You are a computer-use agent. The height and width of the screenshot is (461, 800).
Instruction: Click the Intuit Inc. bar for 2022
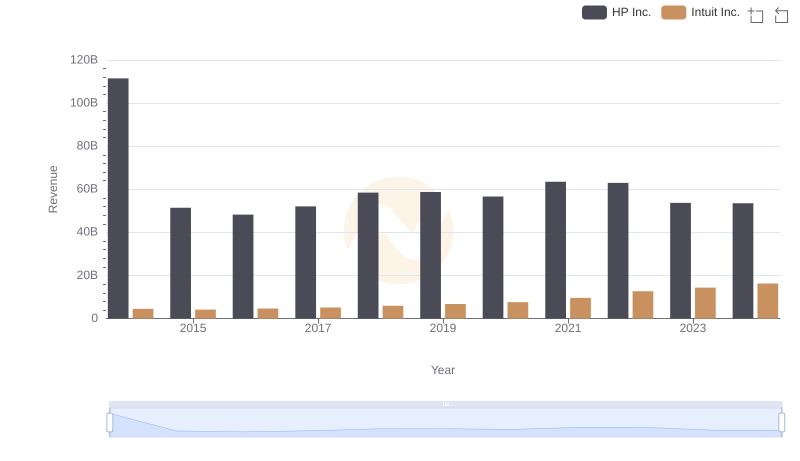pyautogui.click(x=643, y=305)
